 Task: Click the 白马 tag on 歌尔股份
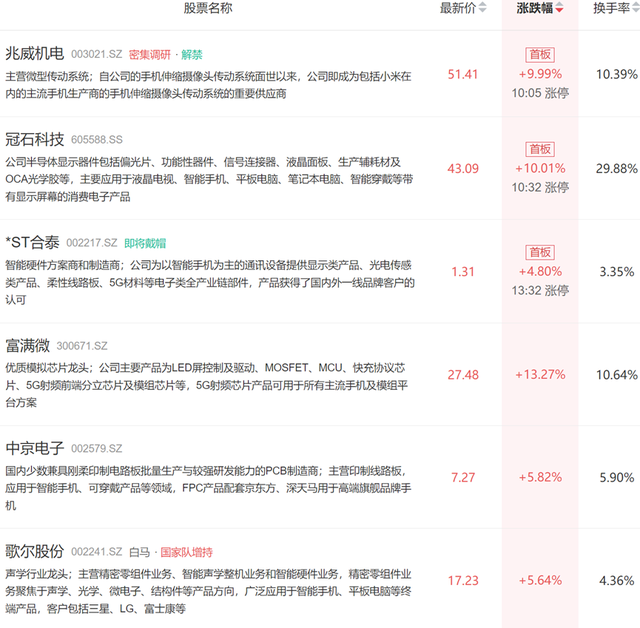coord(140,553)
